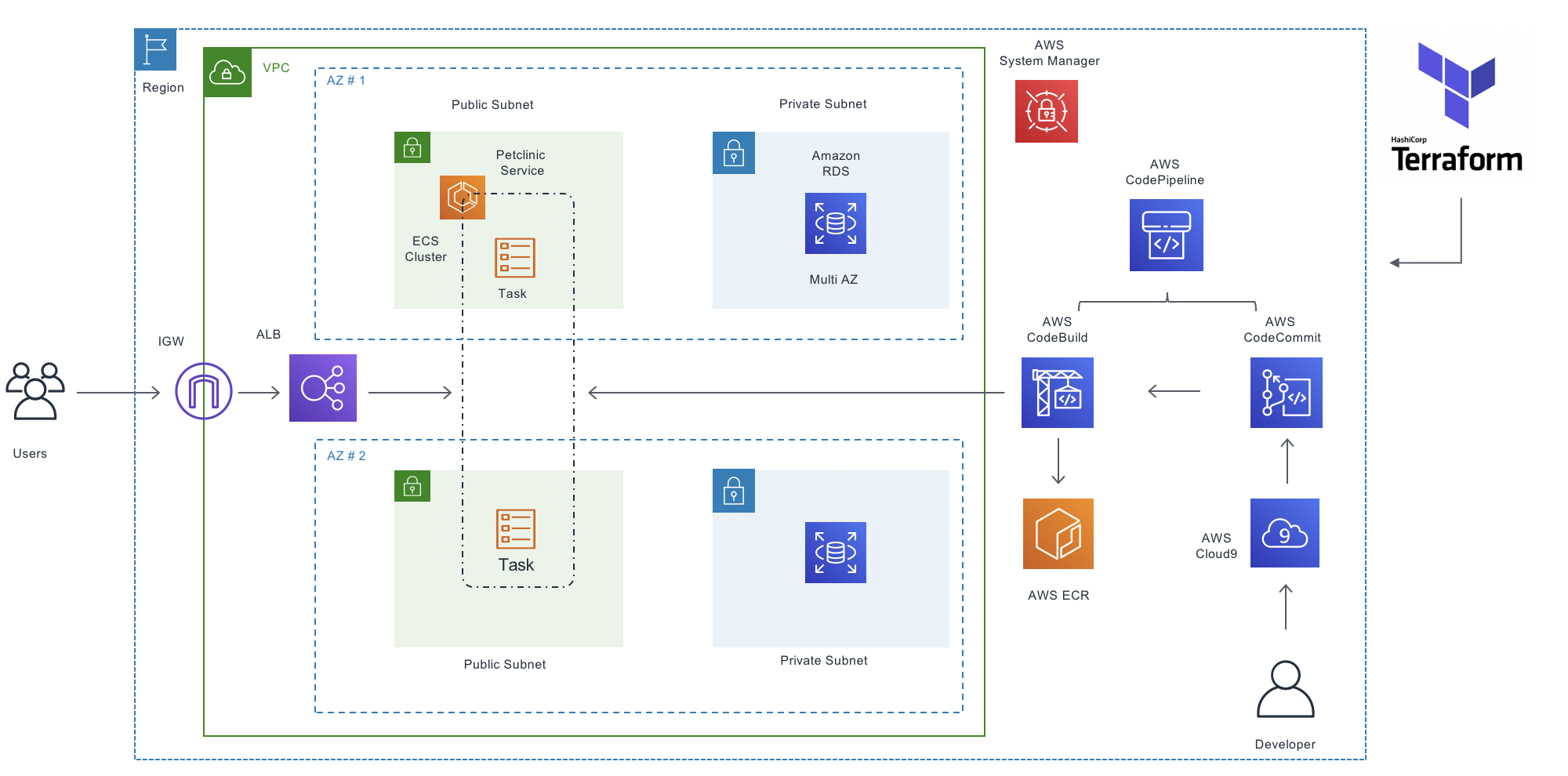This screenshot has height=776, width=1568.
Task: Click the 'AWS System Manager' label
Action: [x=1049, y=53]
